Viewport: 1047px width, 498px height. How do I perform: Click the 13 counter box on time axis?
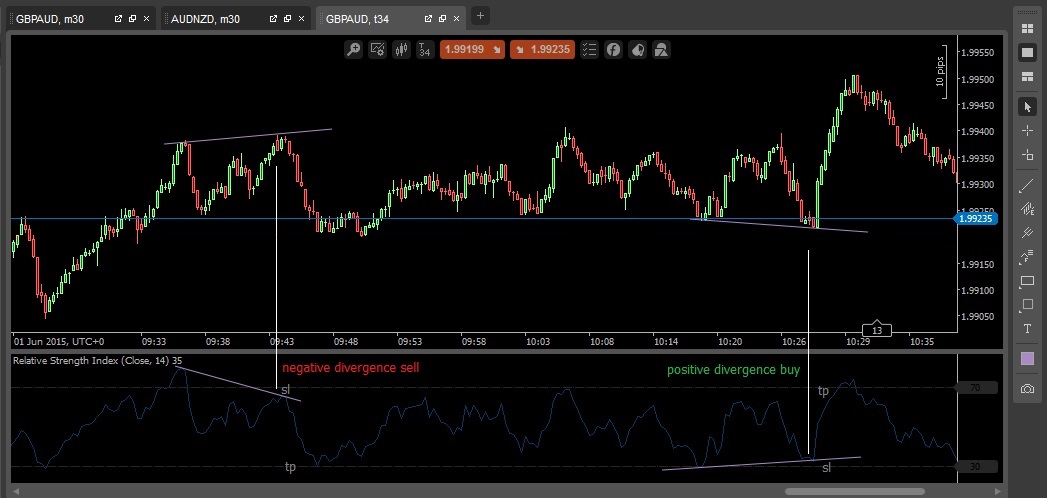877,330
